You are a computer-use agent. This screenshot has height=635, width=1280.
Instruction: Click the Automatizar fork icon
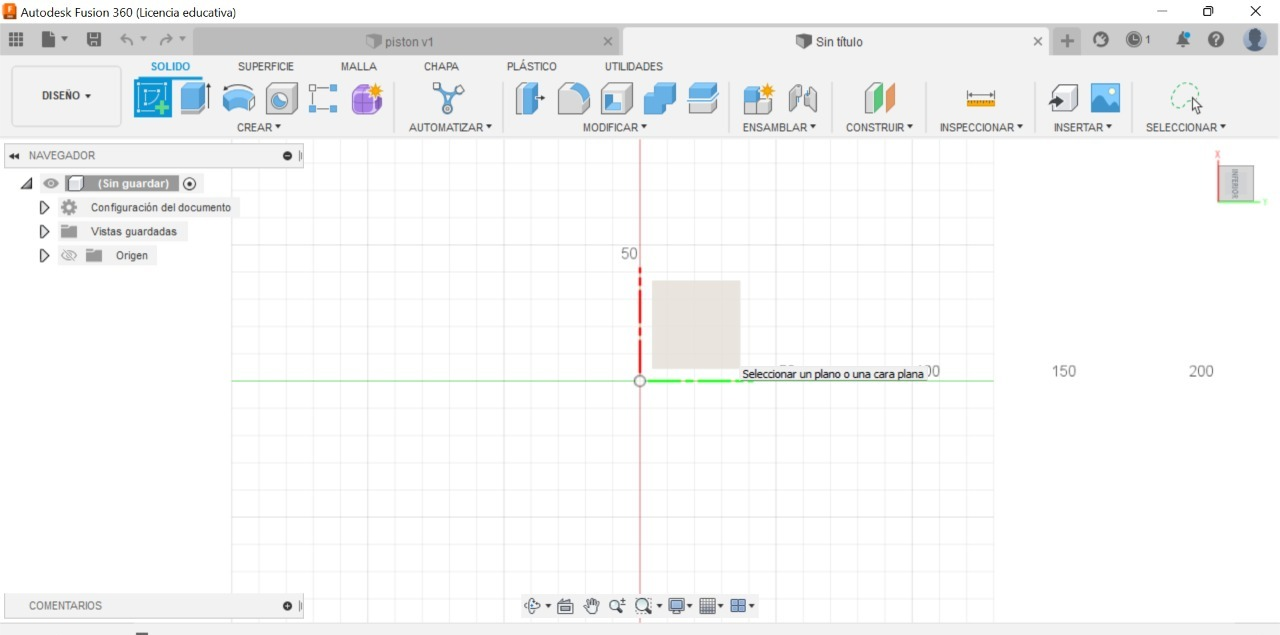(448, 98)
